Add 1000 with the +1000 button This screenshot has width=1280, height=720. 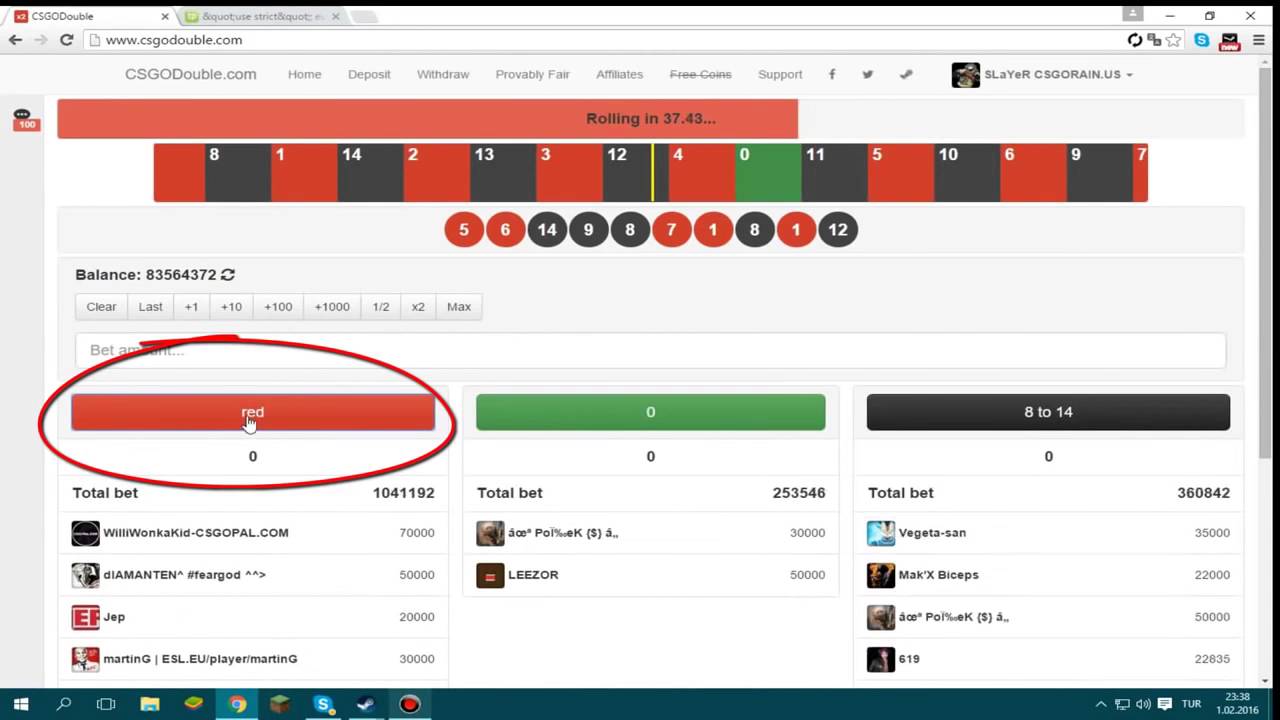pos(332,307)
